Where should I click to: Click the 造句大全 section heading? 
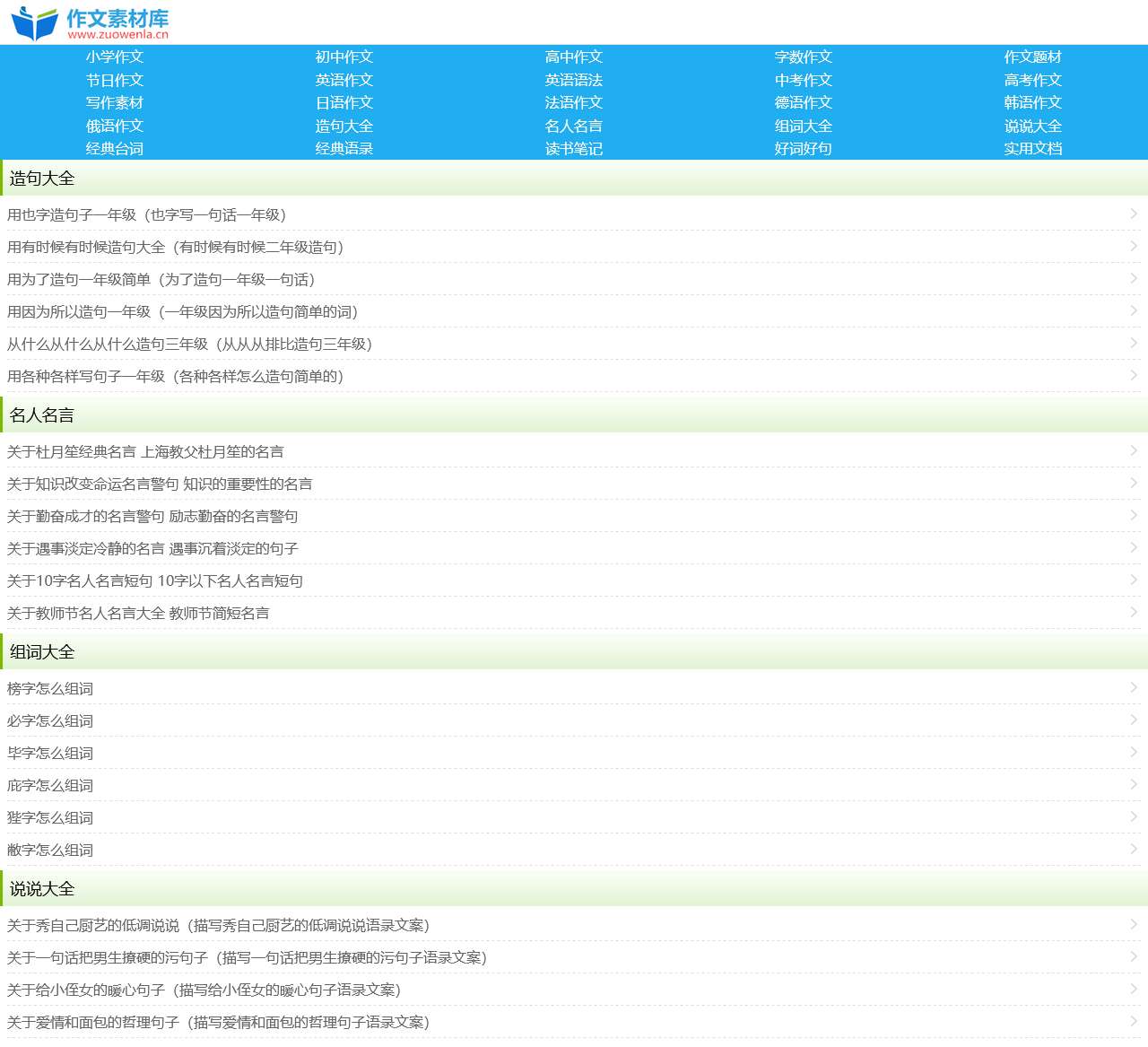[x=42, y=179]
